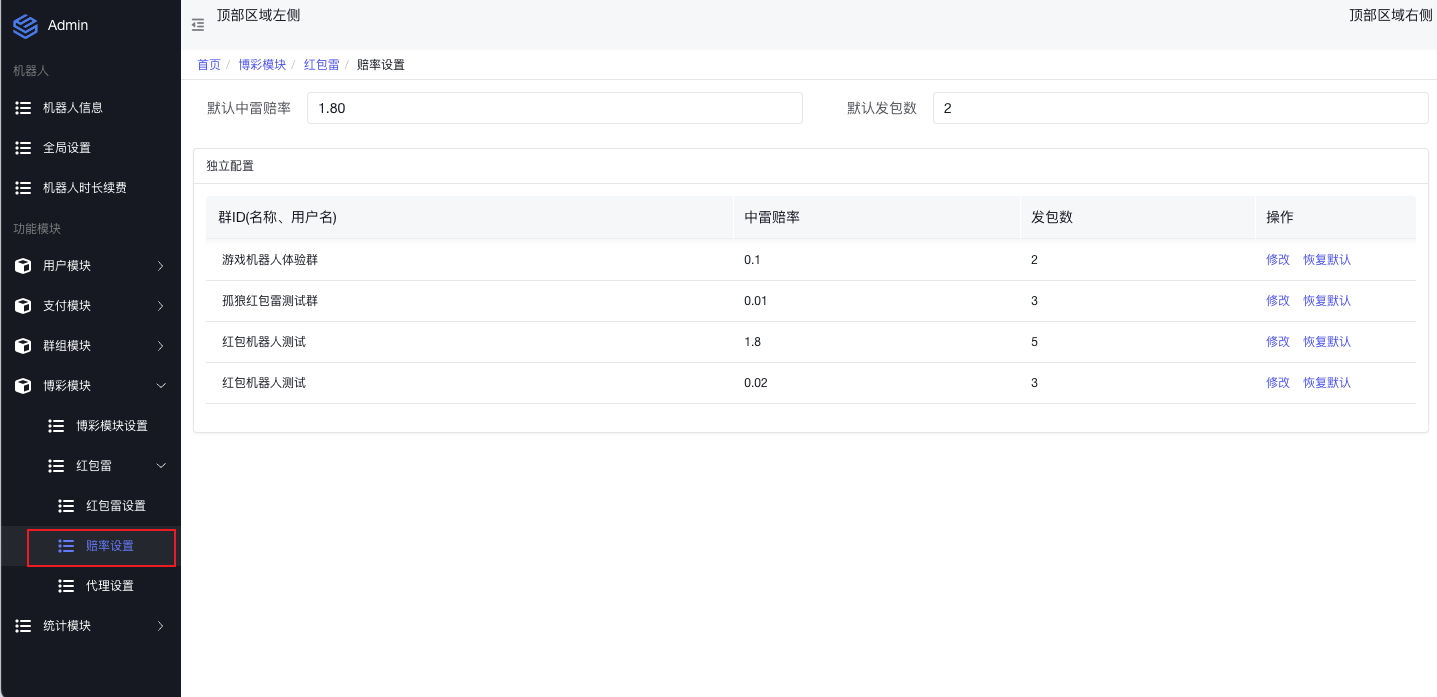Screen dimensions: 1437x697
Task: Collapse the 博彩模块 menu chevron
Action: click(160, 386)
